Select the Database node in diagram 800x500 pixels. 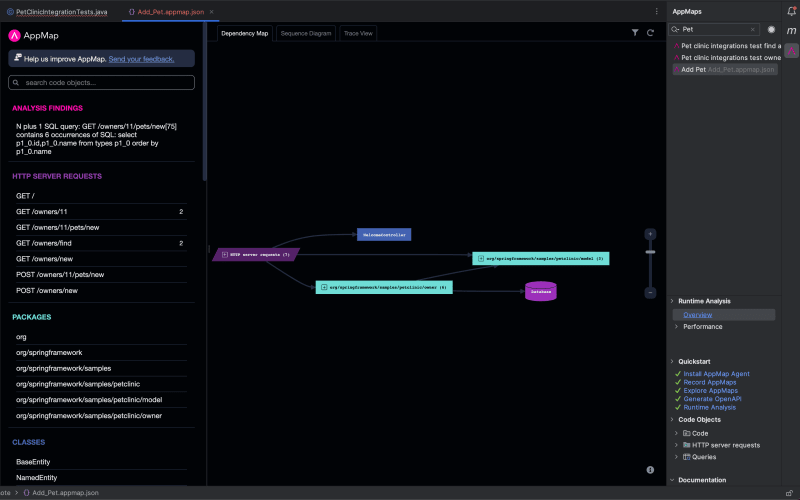point(541,291)
